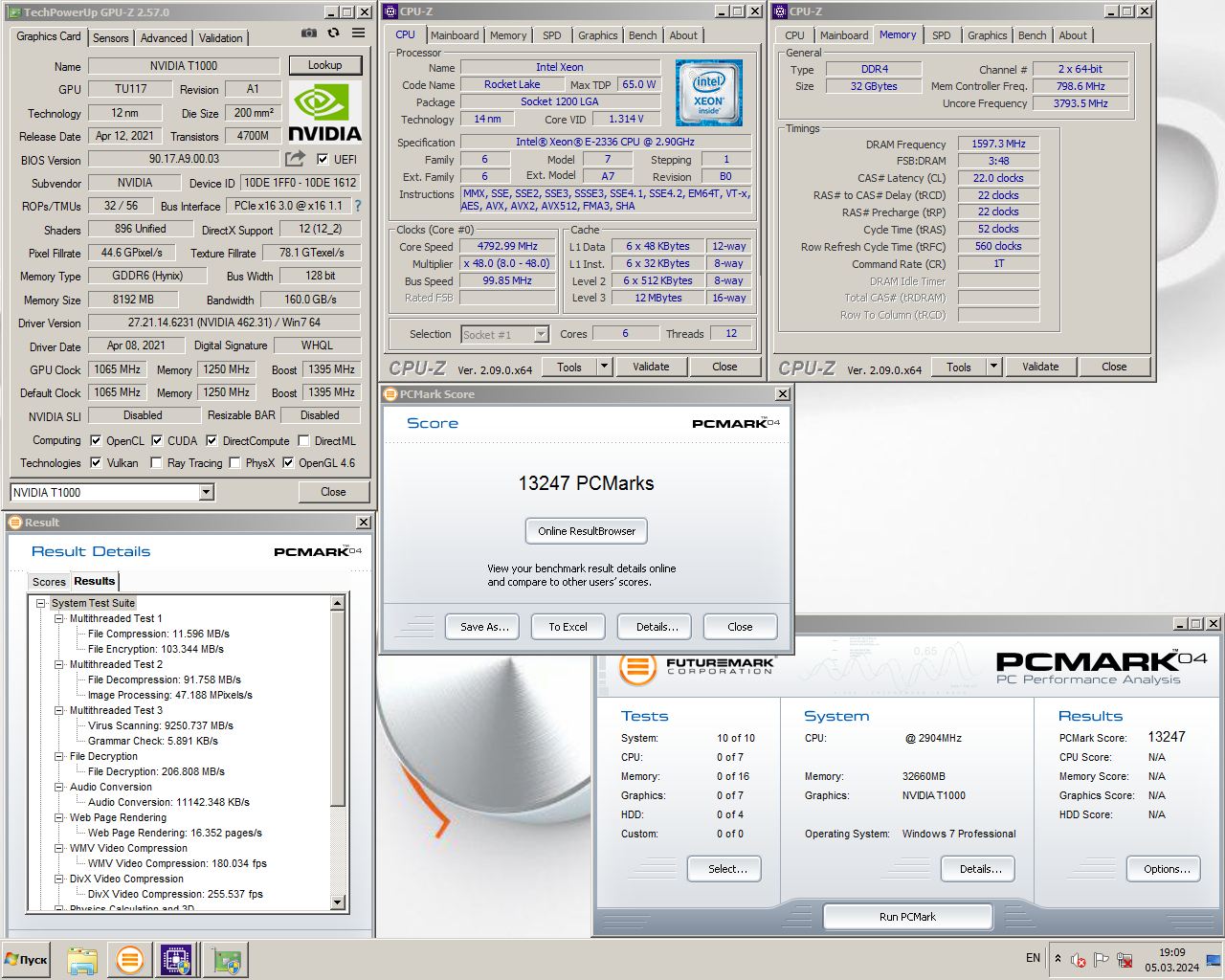The height and width of the screenshot is (980, 1225).
Task: Collapse the Multithreaded Test 3 node
Action: [59, 710]
